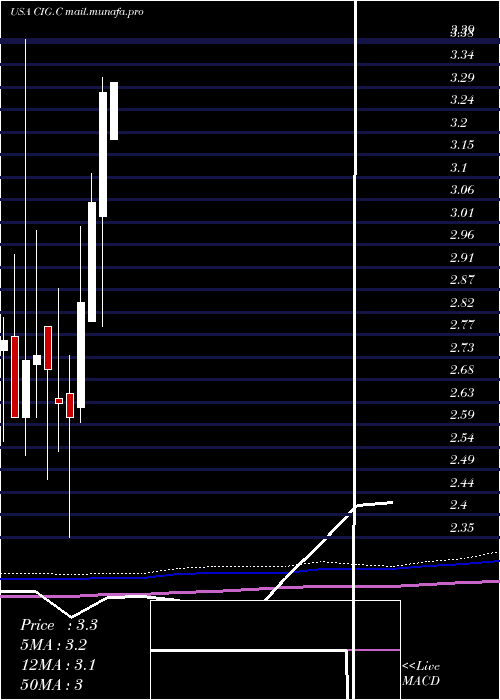This screenshot has width=500, height=700.
Task: Click the 'USA CIG.C mail.munafa.pro' chart title
Action: click(77, 12)
